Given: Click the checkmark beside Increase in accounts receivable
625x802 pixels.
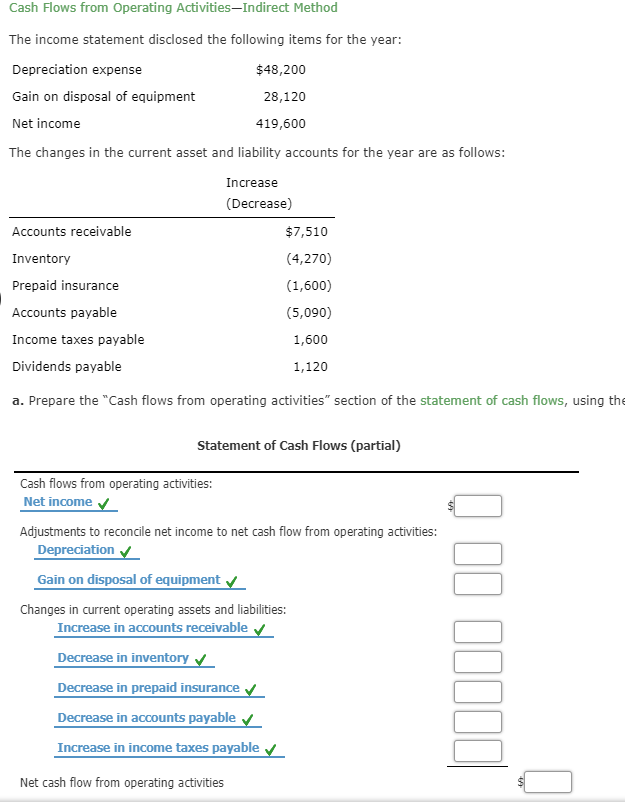Looking at the screenshot, I should tap(258, 628).
